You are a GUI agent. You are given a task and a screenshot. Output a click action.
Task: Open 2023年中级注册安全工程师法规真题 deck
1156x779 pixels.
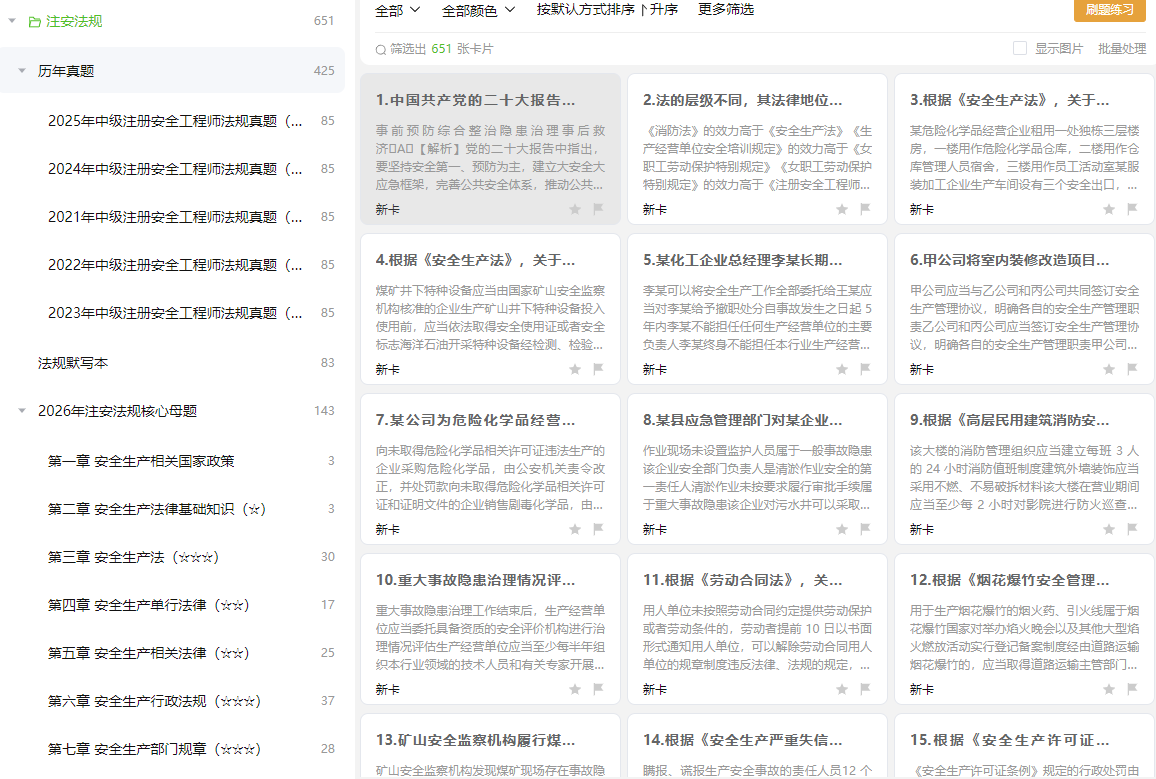[175, 312]
